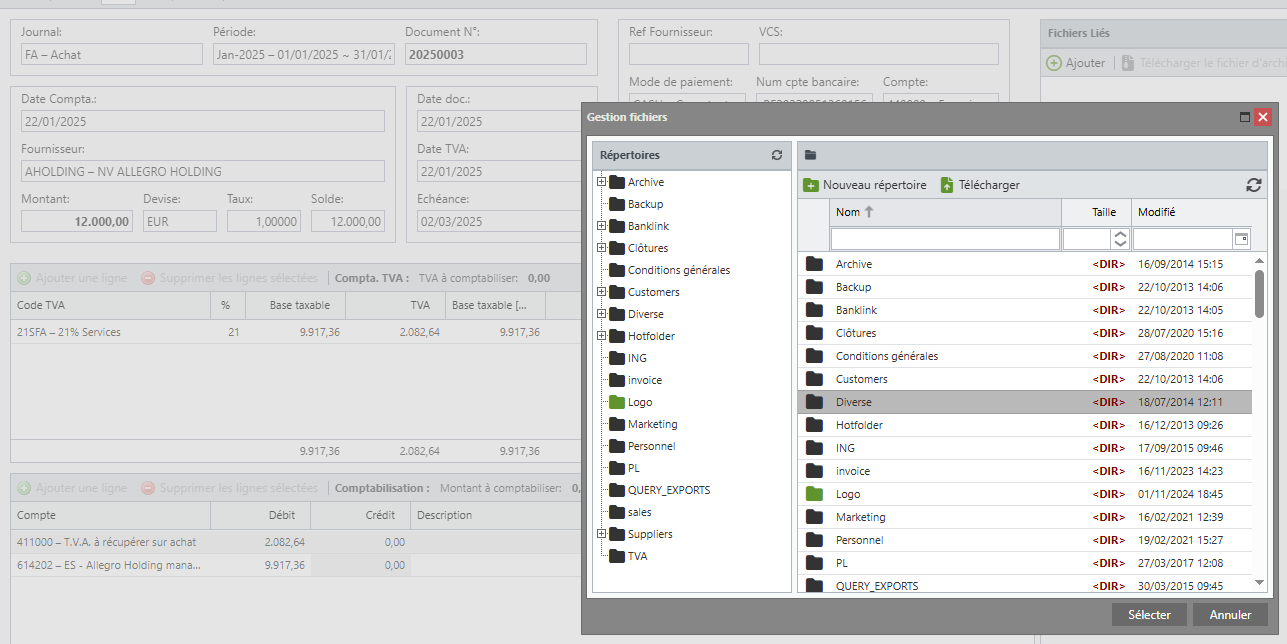
Task: Focus the Taille filter input box
Action: [1087, 239]
